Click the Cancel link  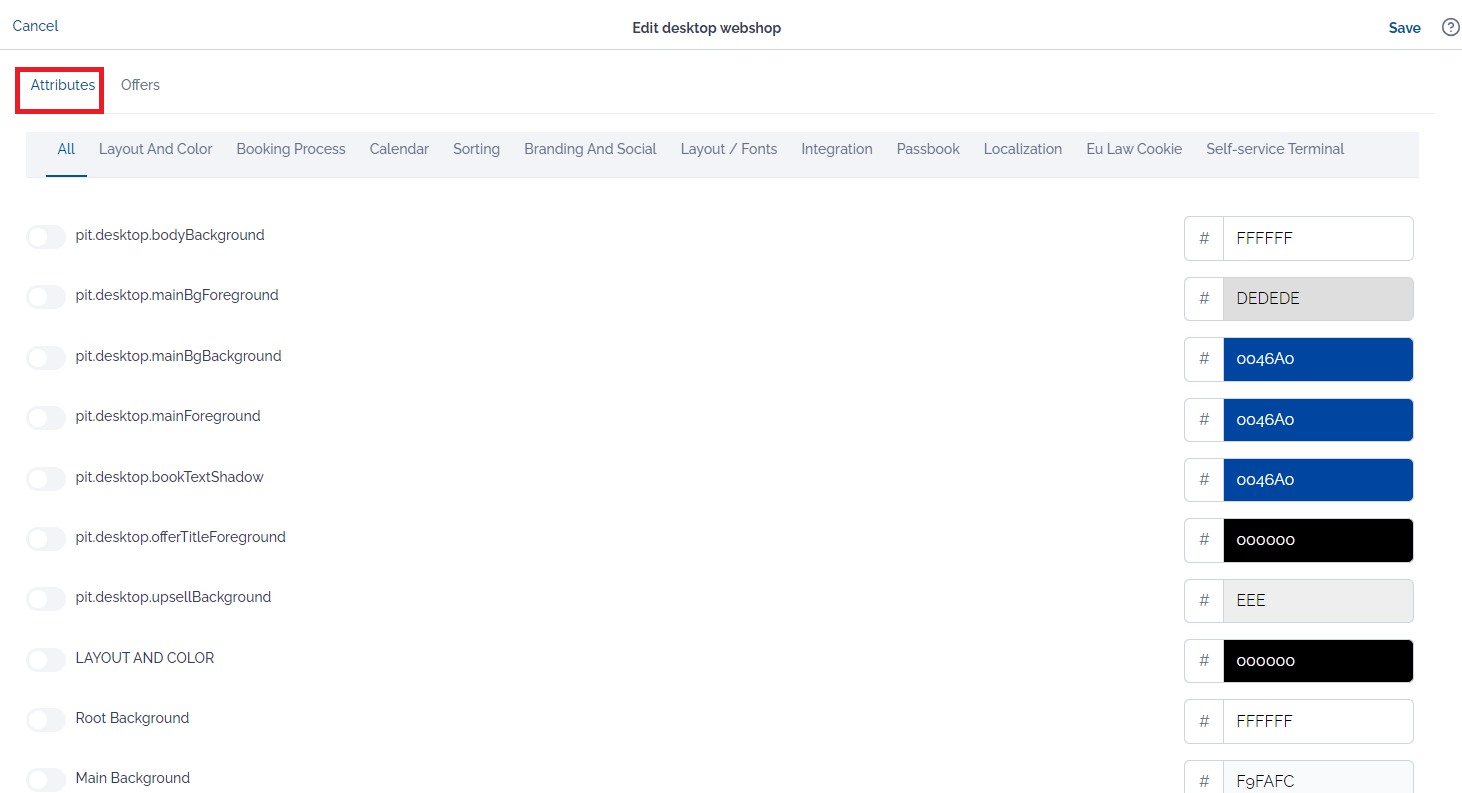pyautogui.click(x=36, y=26)
